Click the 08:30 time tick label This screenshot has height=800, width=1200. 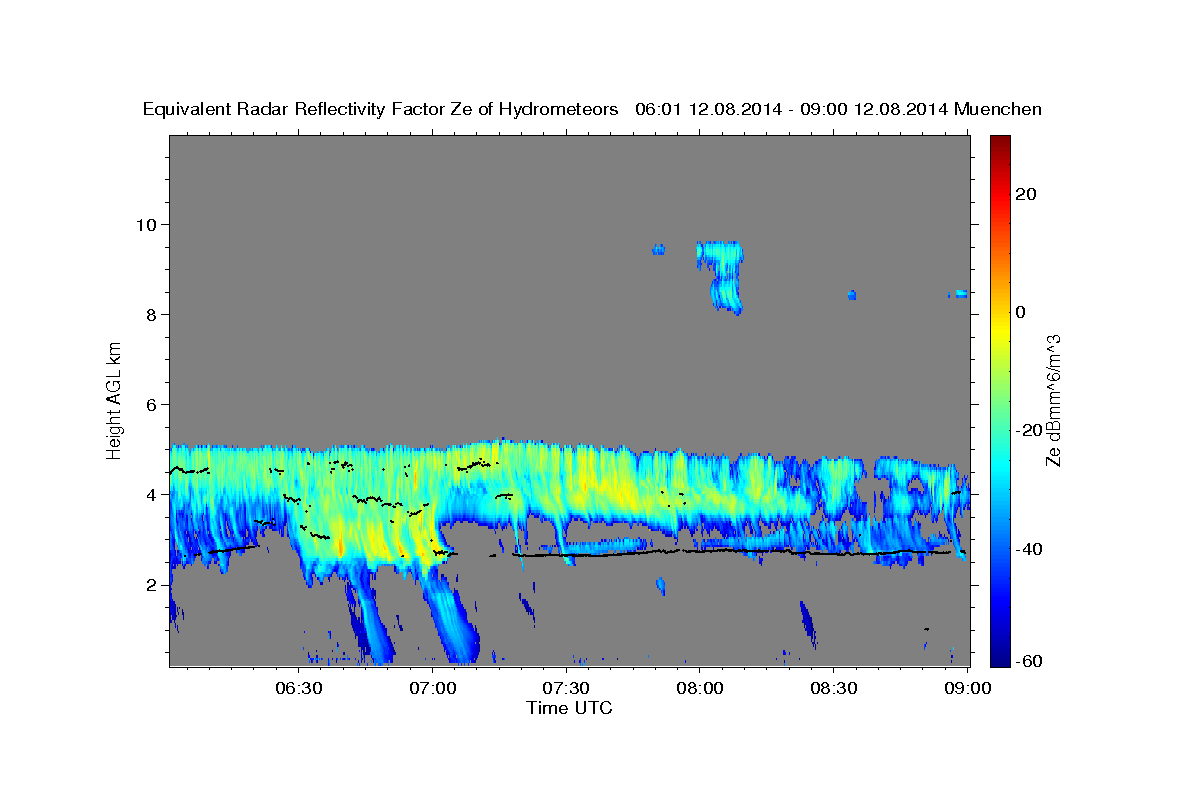click(835, 689)
